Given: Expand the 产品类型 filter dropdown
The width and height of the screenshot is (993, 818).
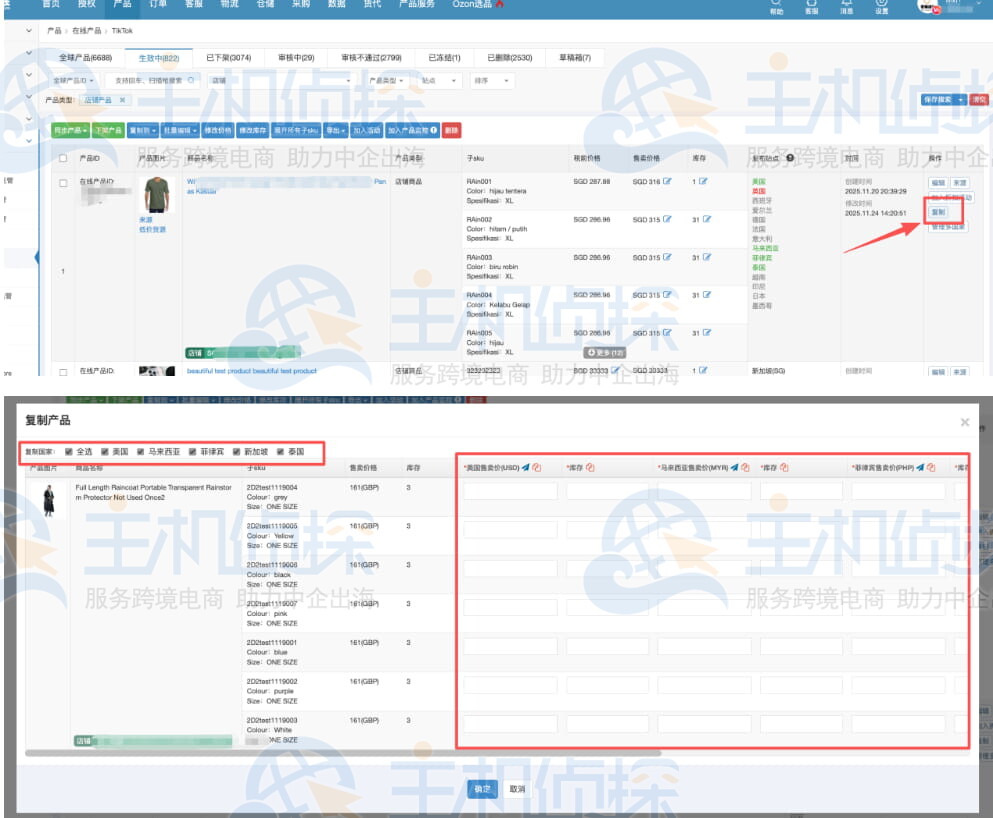Looking at the screenshot, I should [x=387, y=80].
